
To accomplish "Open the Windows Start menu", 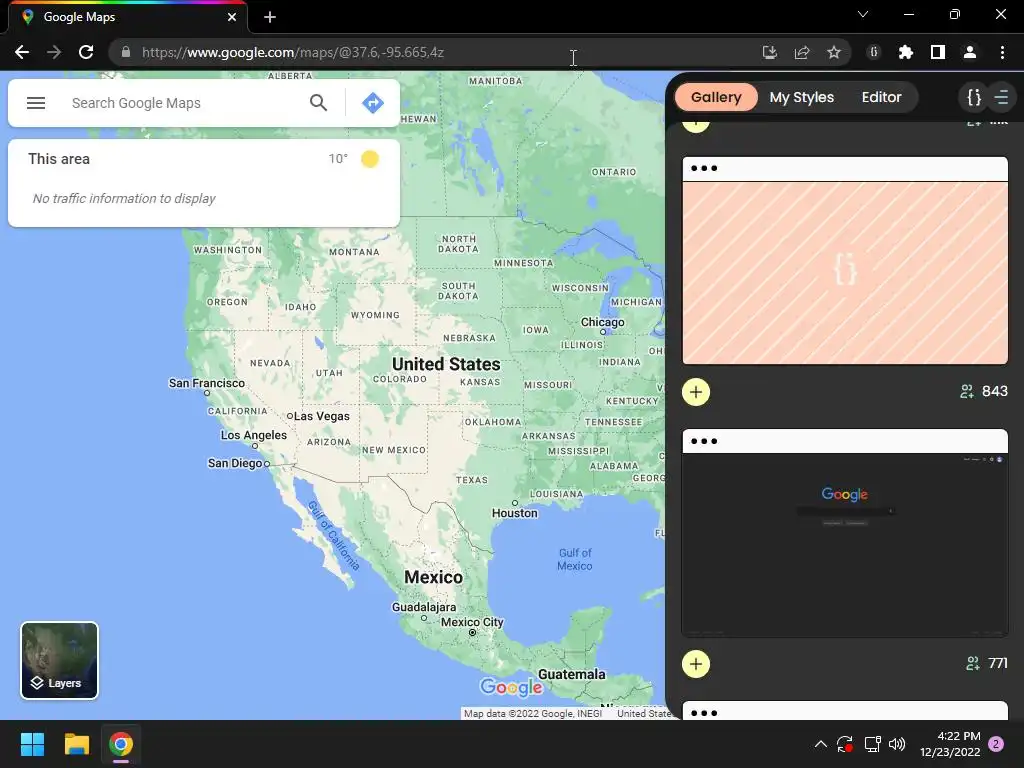I will pos(32,744).
